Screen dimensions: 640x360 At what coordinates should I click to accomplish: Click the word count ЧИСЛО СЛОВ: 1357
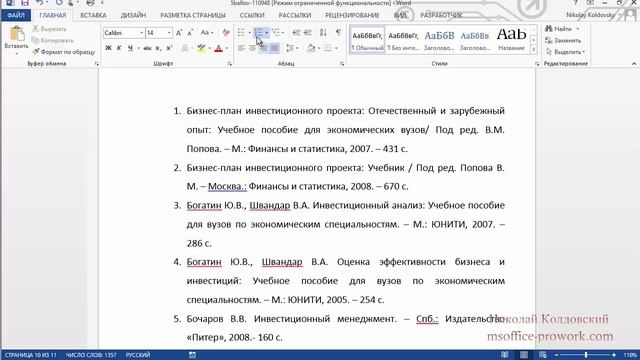click(91, 355)
